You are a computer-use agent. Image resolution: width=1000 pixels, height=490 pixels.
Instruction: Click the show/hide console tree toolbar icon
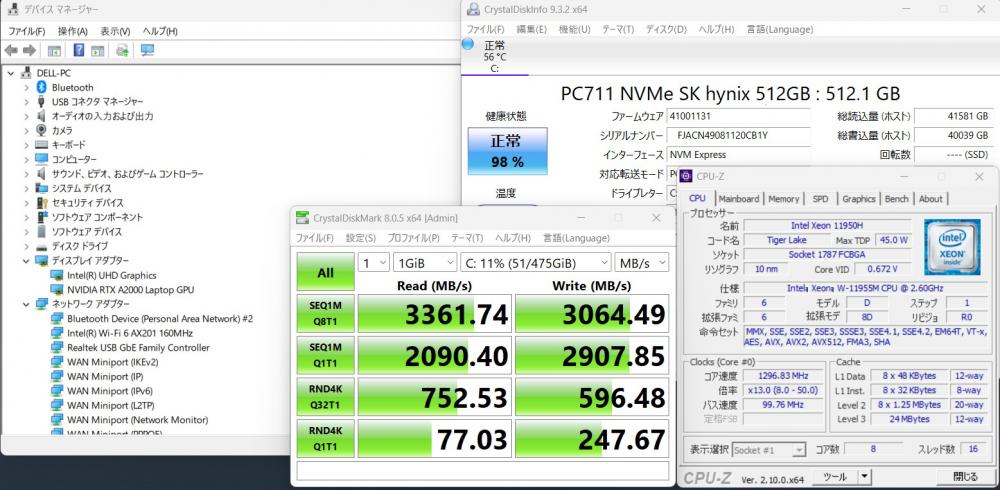click(x=54, y=50)
